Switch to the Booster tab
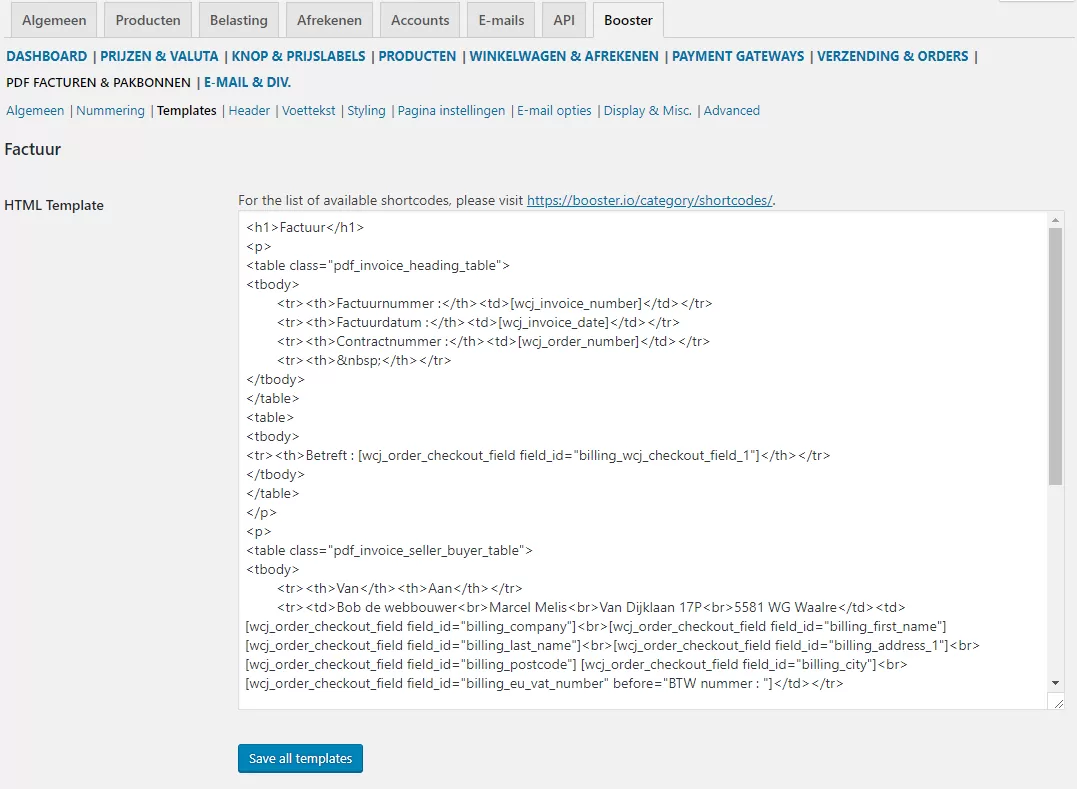The image size is (1077, 789). point(627,19)
